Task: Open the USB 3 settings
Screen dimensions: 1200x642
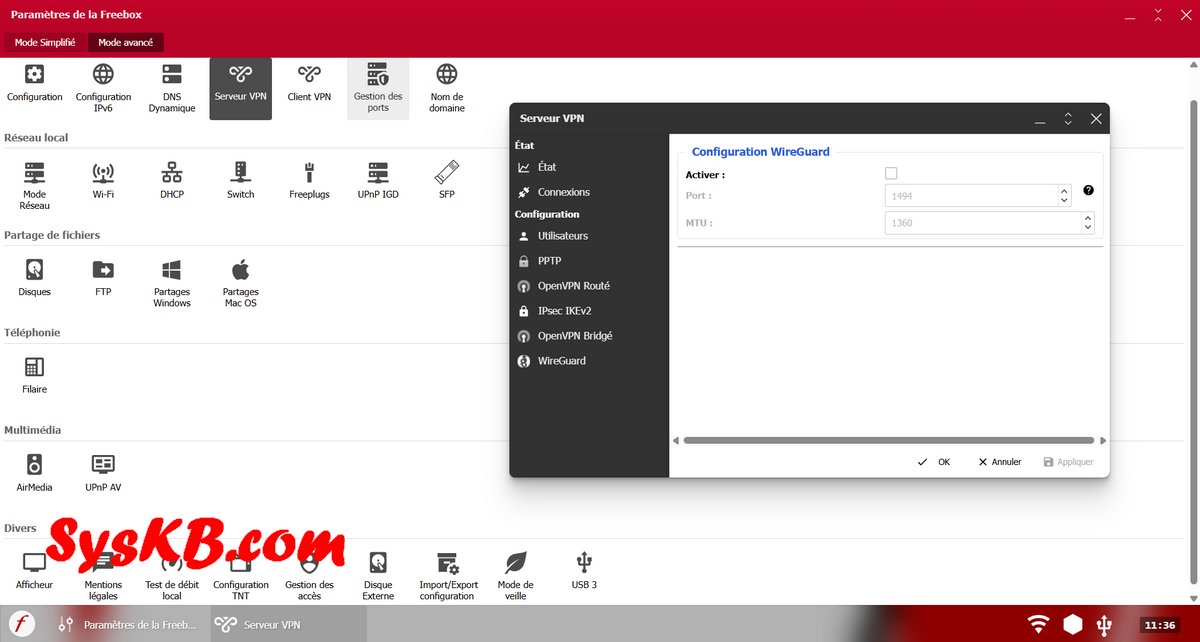Action: pos(585,571)
